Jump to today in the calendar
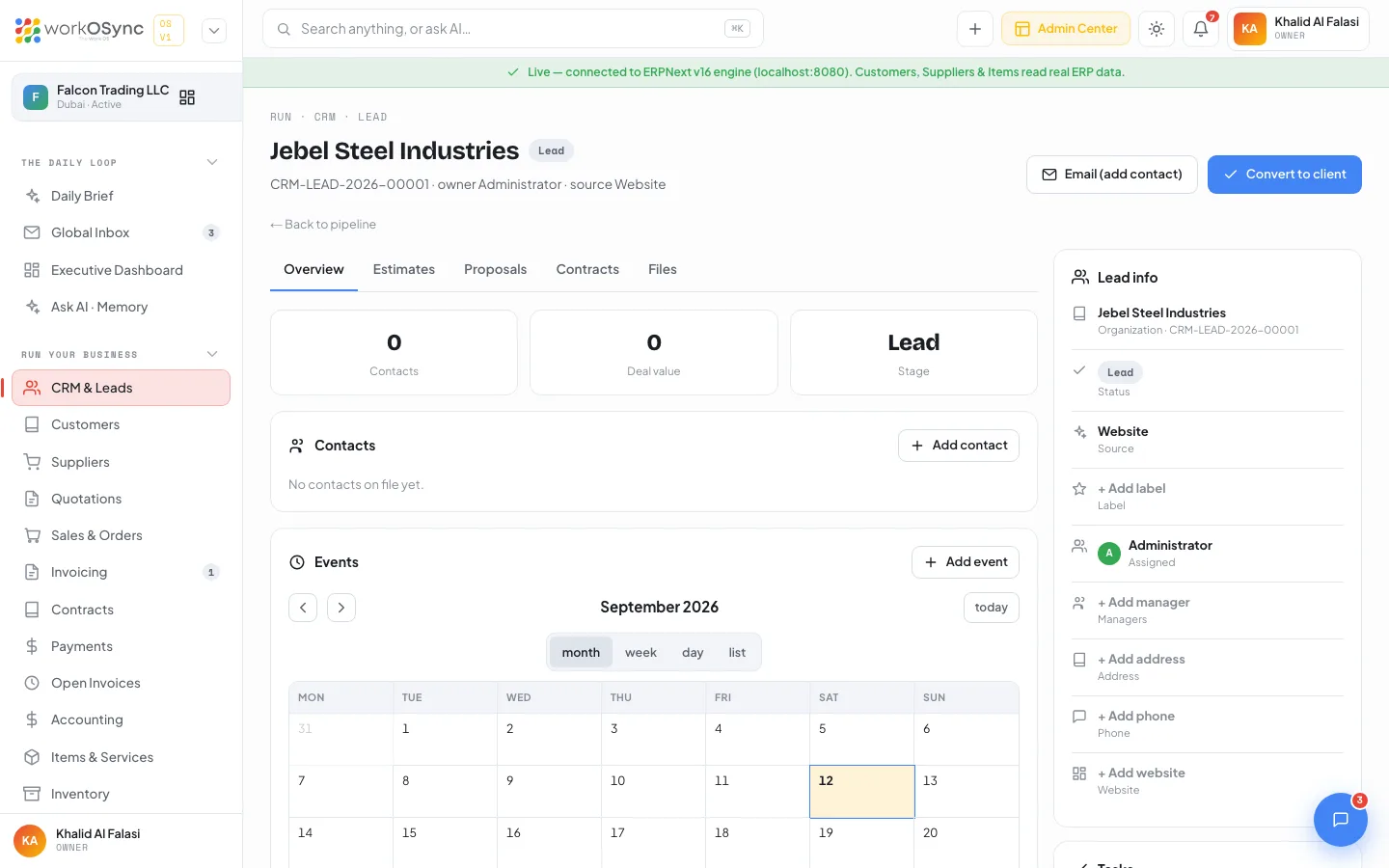1389x868 pixels. coord(992,608)
